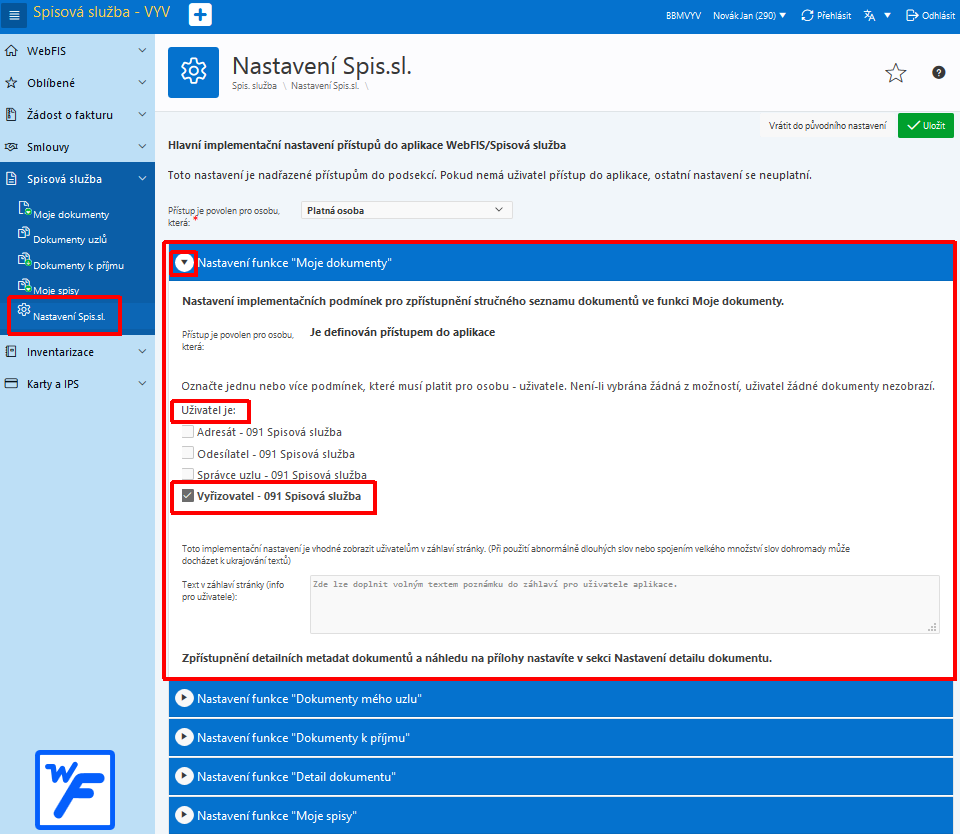Click the hamburger menu icon

[14, 15]
